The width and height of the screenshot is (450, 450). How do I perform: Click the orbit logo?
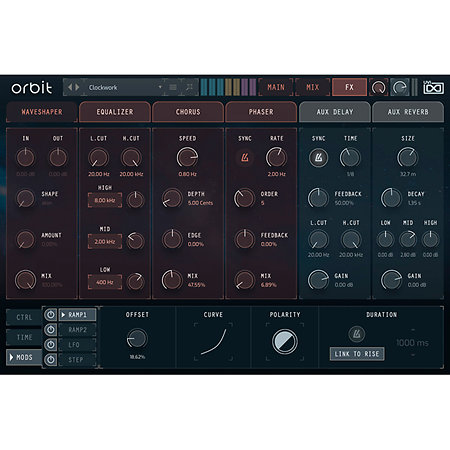pos(32,87)
